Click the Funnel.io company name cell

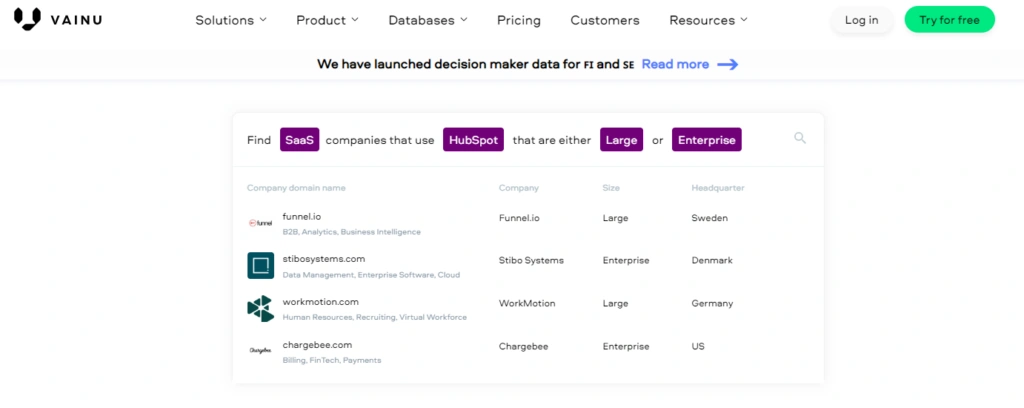(519, 218)
